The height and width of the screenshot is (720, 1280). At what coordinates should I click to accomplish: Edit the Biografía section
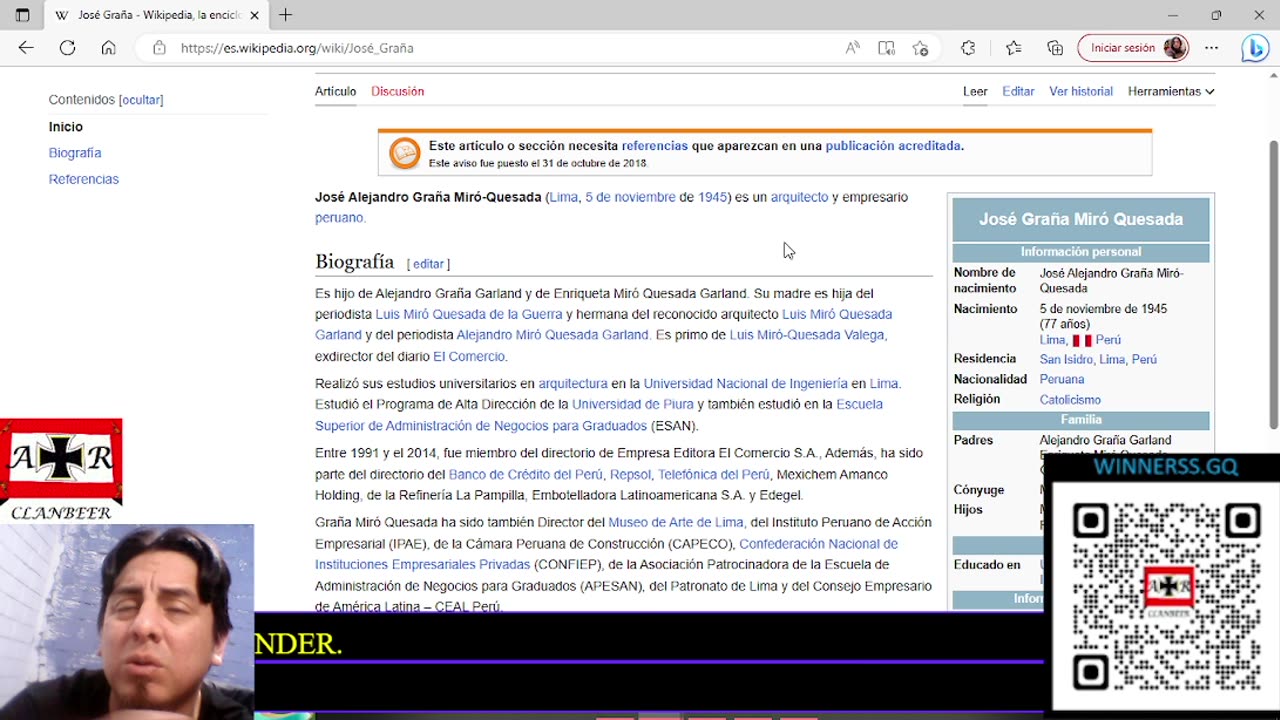coord(428,264)
